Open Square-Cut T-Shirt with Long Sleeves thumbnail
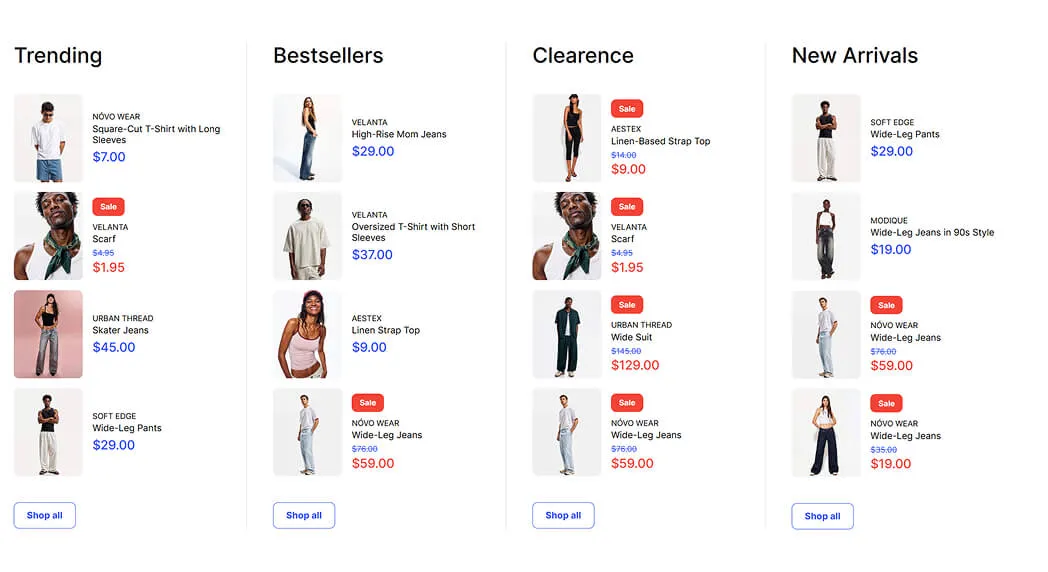Viewport: 1048px width, 572px height. pos(48,138)
